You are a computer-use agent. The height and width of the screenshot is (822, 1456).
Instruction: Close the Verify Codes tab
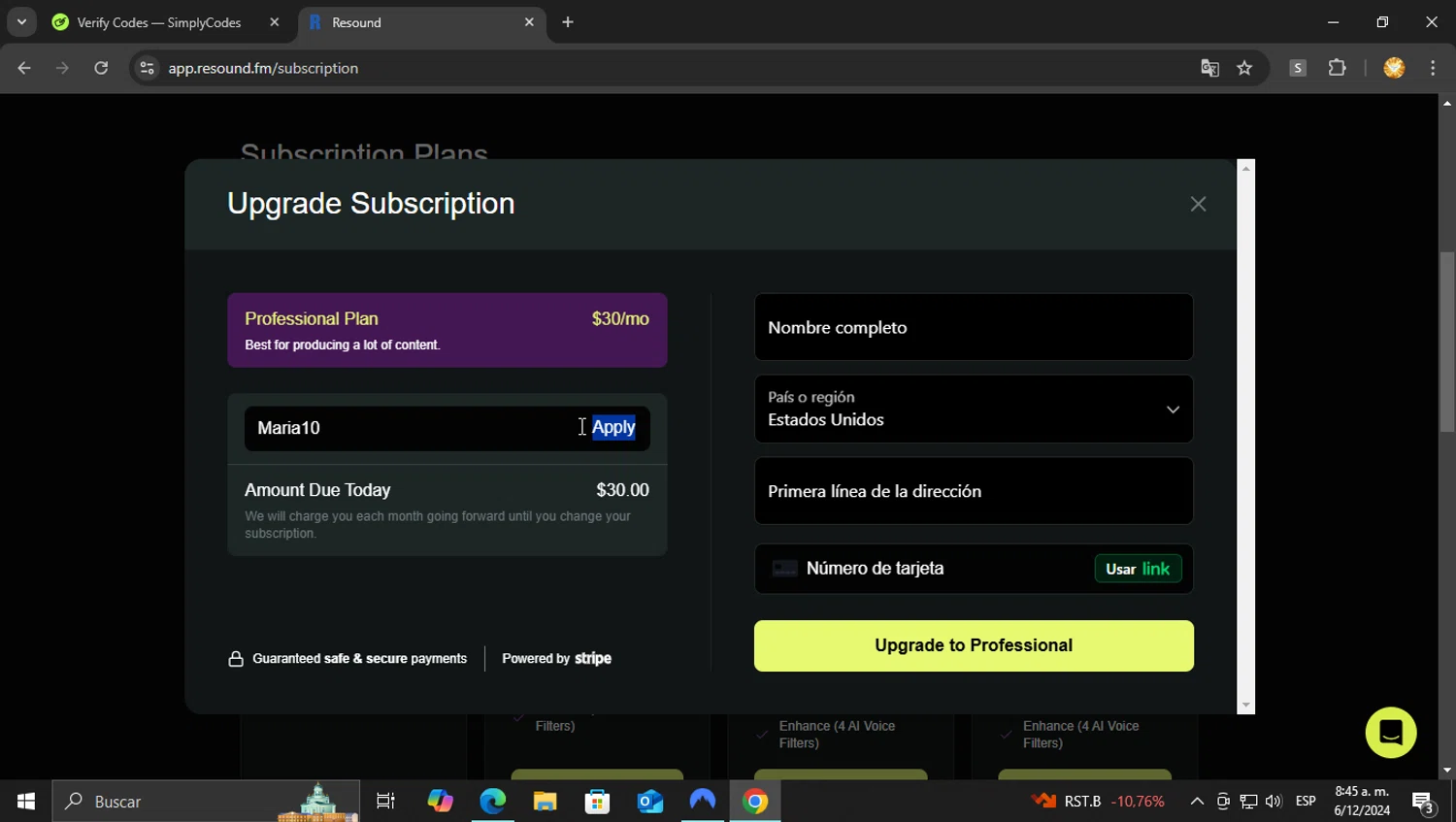275,22
